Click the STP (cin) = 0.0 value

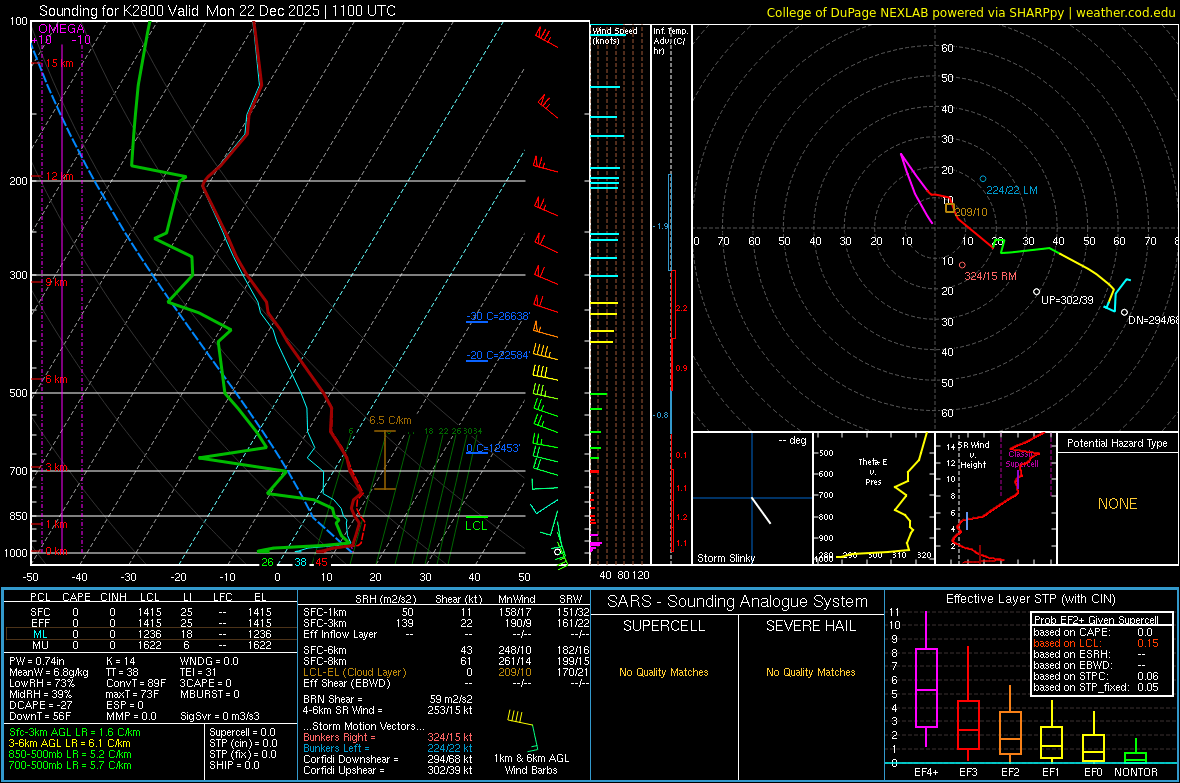243,743
